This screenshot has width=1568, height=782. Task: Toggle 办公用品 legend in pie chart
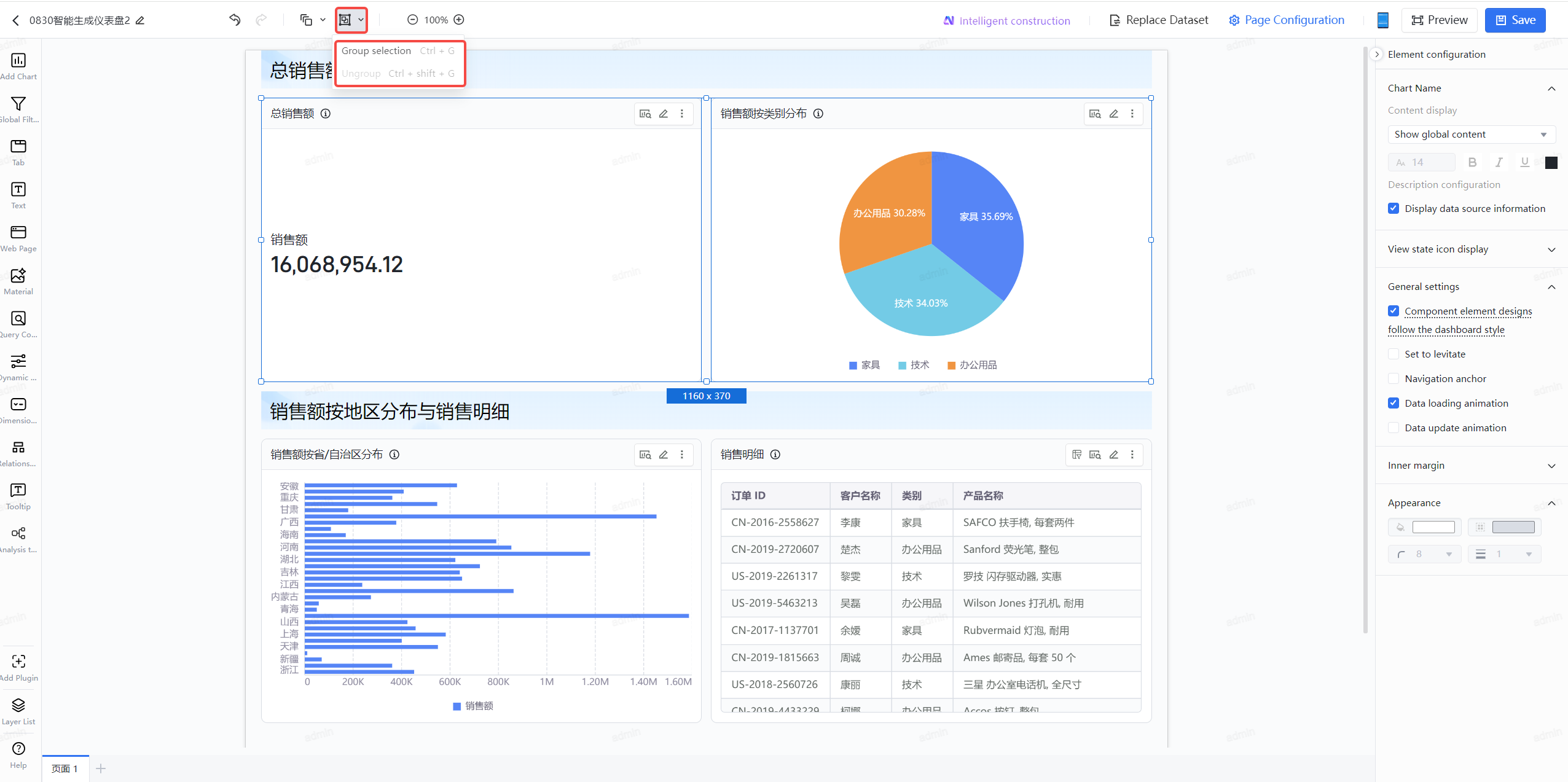tap(972, 365)
